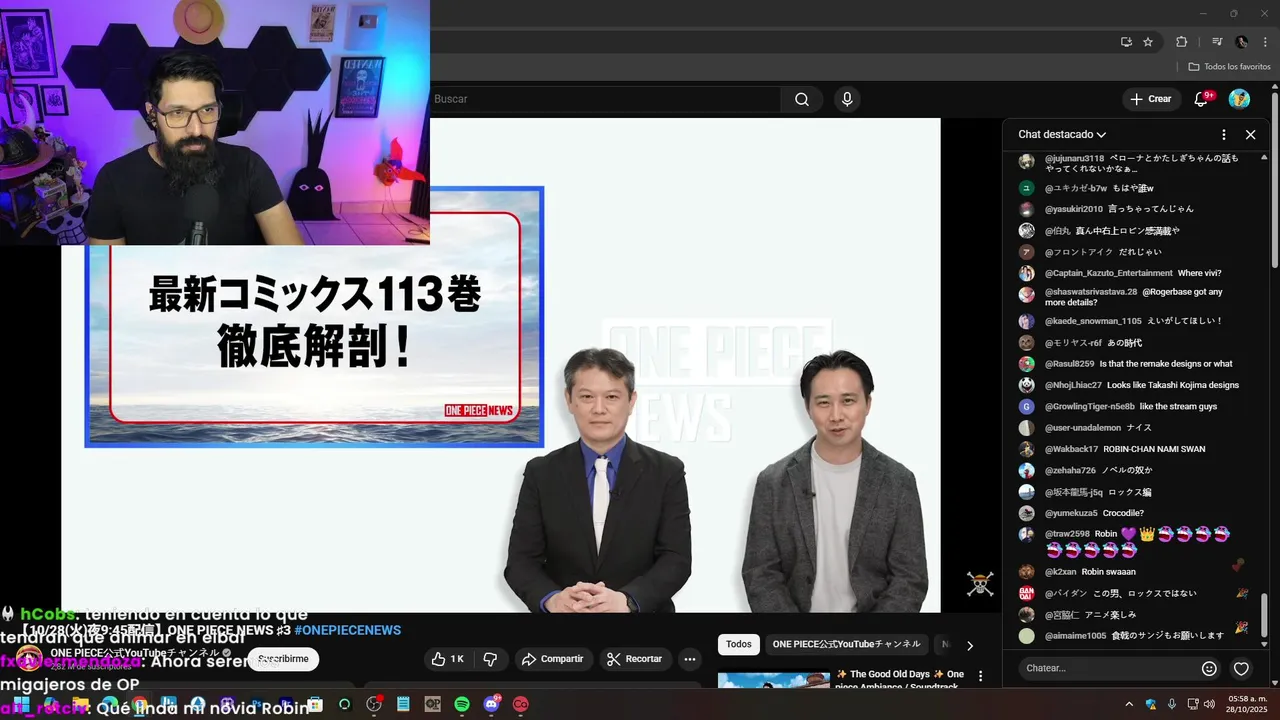Click chat author @GrowlingTiger-n5e8b
The width and height of the screenshot is (1280, 720).
(1090, 407)
